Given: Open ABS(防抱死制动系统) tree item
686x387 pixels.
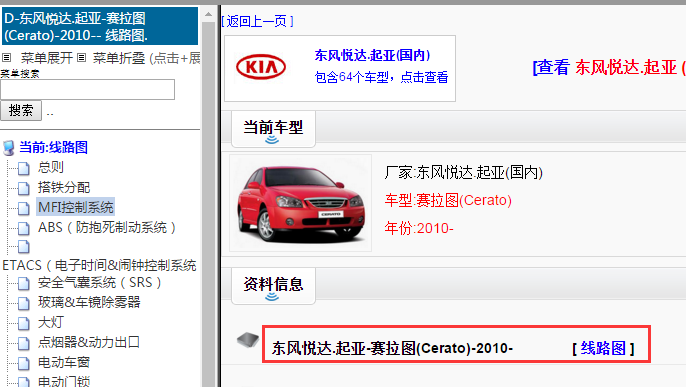Looking at the screenshot, I should (x=107, y=227).
